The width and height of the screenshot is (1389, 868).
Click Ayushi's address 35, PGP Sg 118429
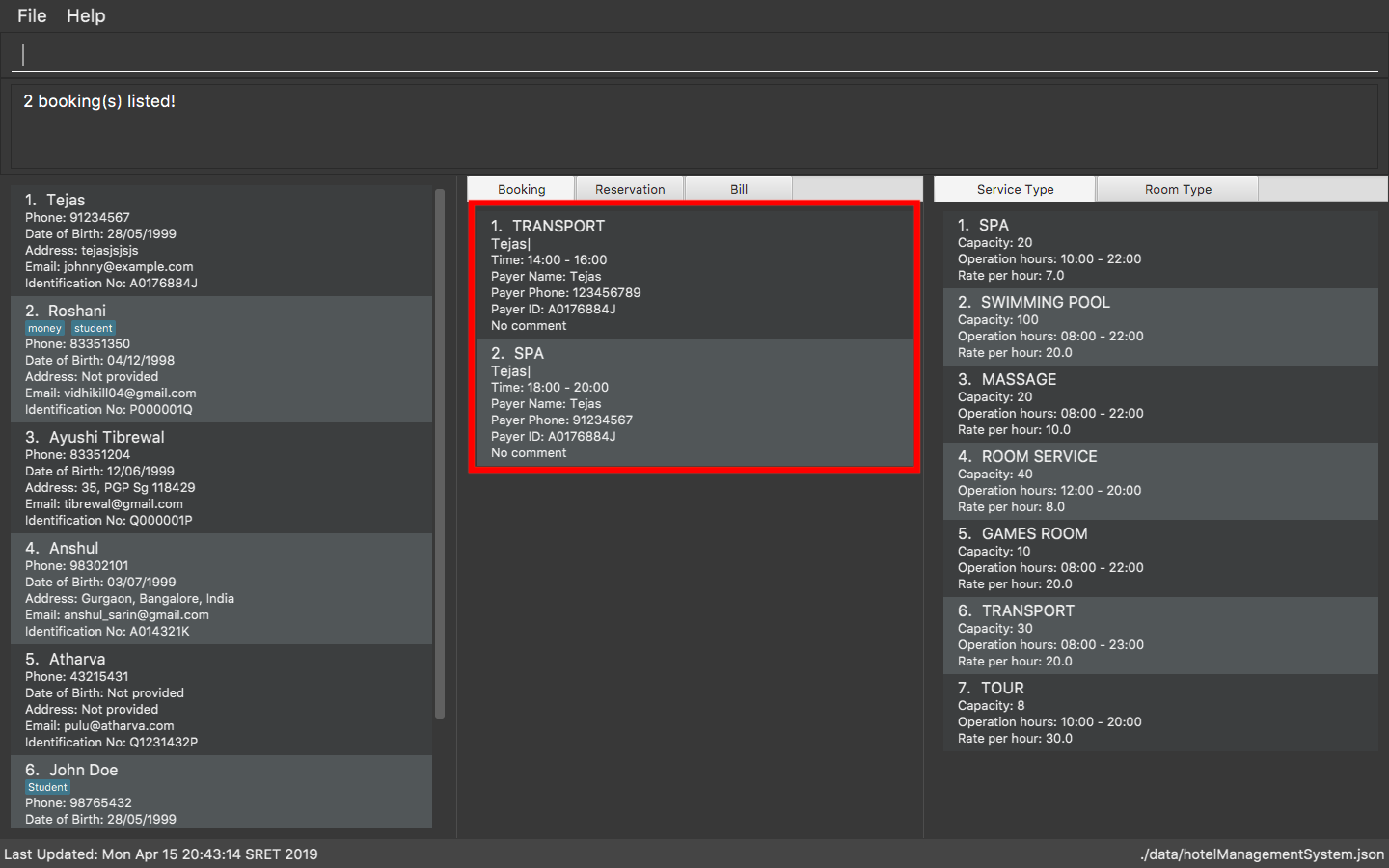110,487
